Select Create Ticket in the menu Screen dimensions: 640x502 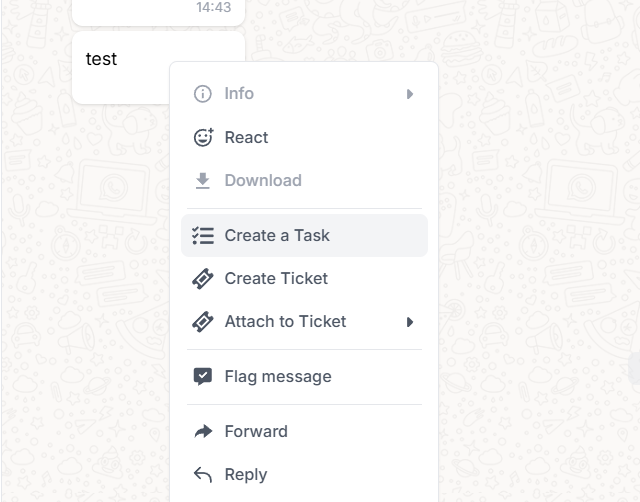tap(304, 279)
